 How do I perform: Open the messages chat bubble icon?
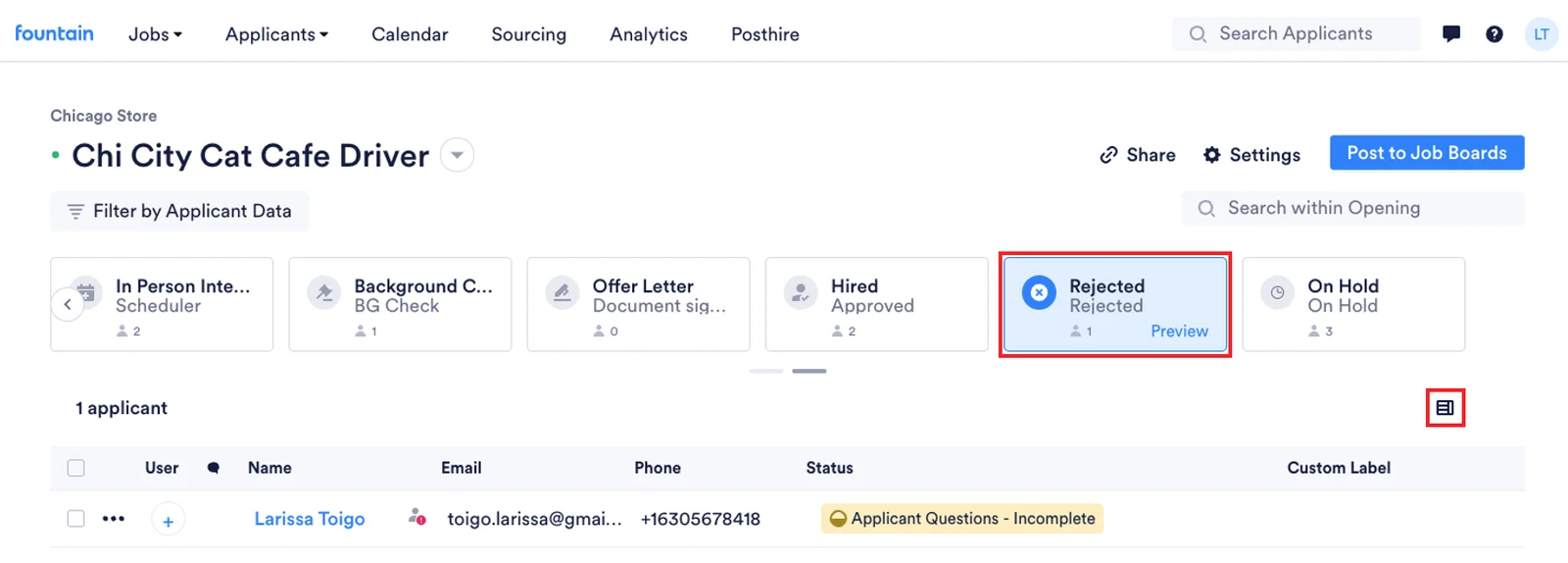point(1451,33)
